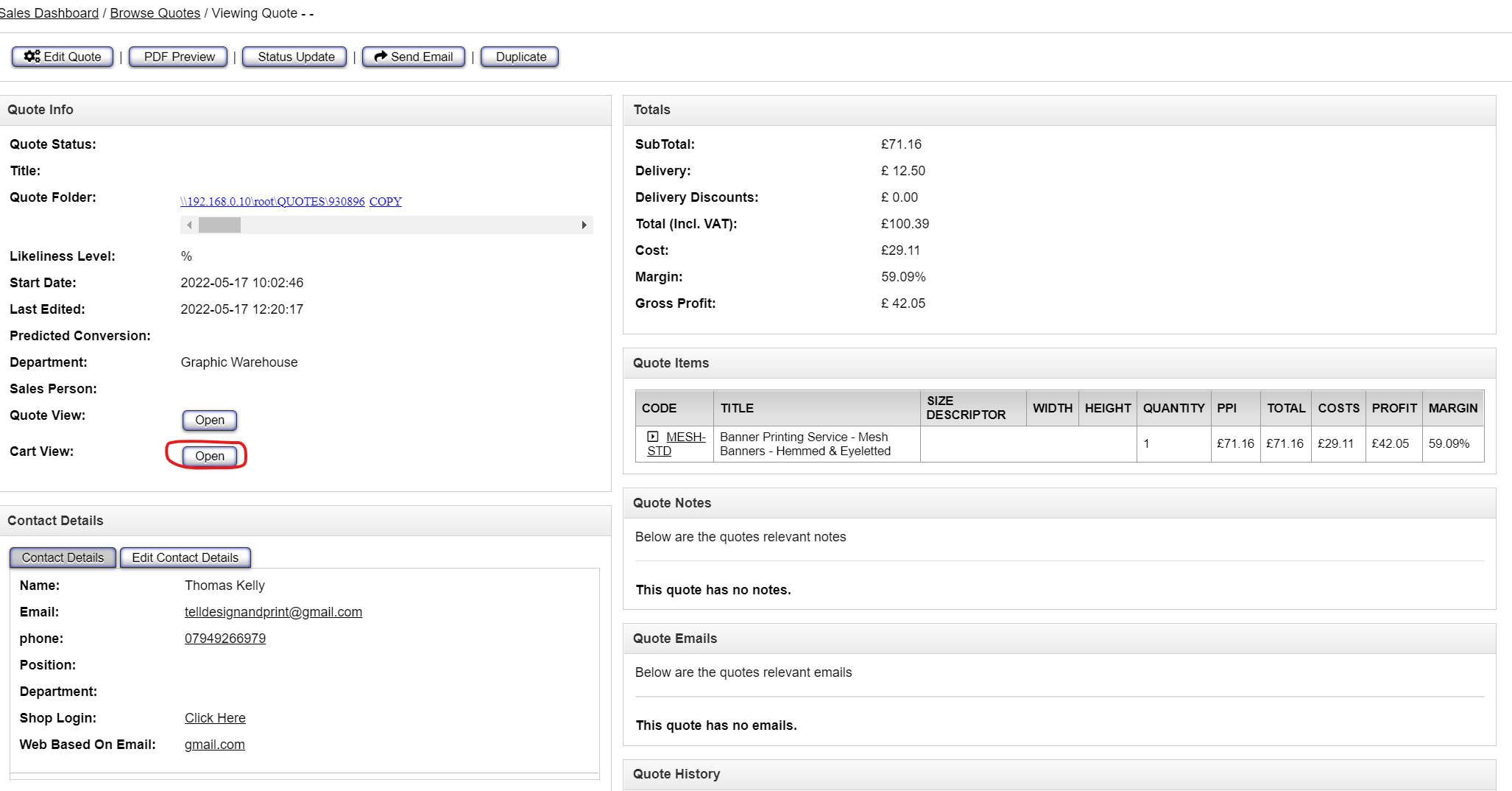This screenshot has height=791, width=1512.
Task: Select the Gross Profit value £ 42.05
Action: [x=903, y=303]
